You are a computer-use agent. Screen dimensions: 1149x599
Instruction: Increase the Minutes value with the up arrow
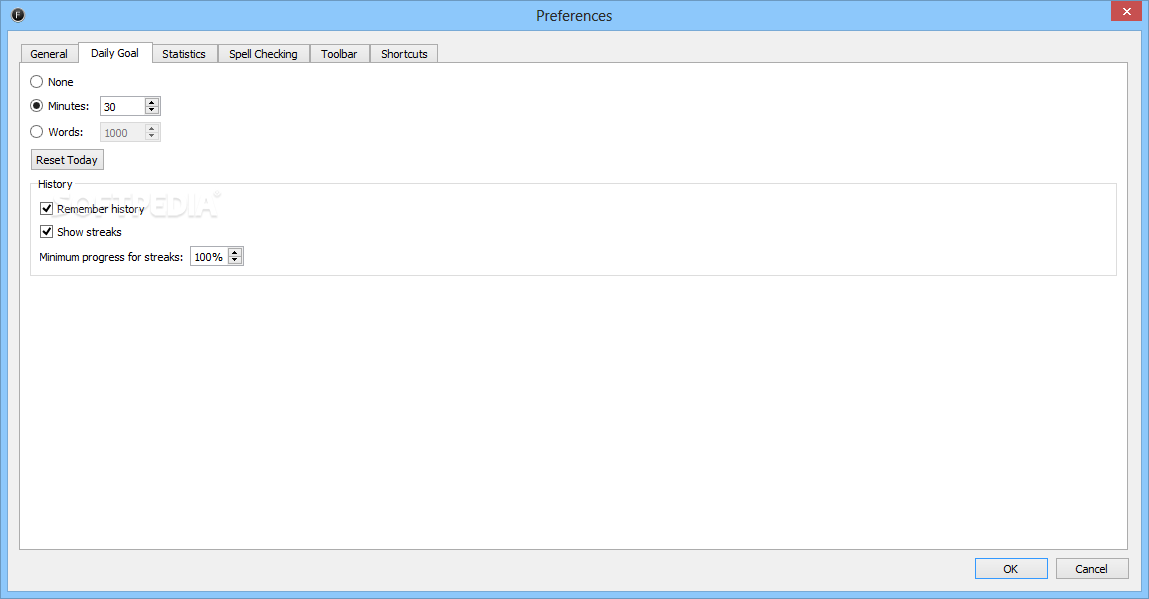pyautogui.click(x=152, y=101)
